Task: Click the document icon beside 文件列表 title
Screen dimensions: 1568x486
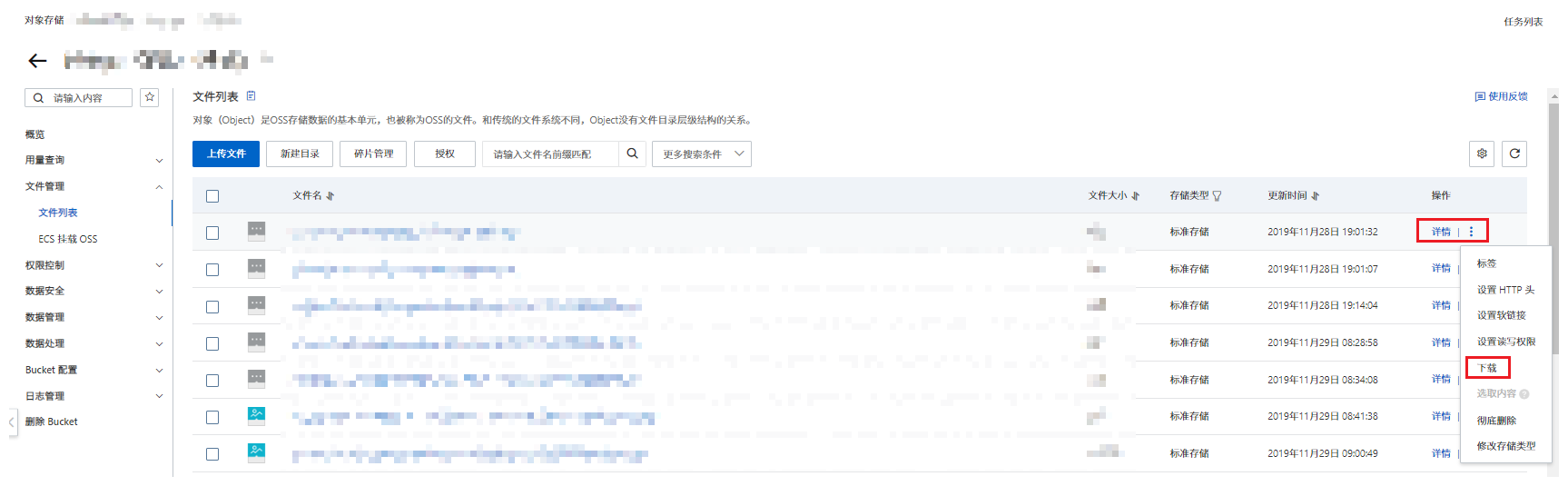Action: (251, 96)
